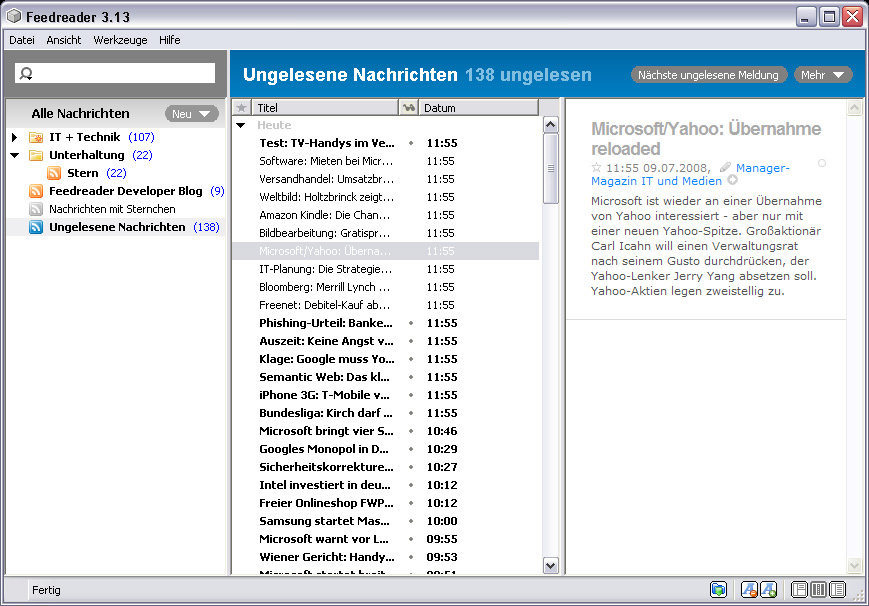Open the message 'IT-Planung: Die Strategie…'
Viewport: 869px width, 606px height.
(x=385, y=269)
